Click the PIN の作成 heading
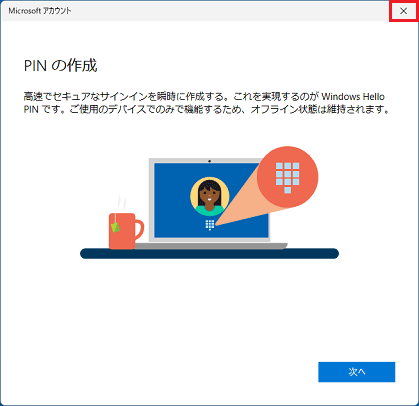Viewport: 419px width, 406px height. [x=60, y=66]
